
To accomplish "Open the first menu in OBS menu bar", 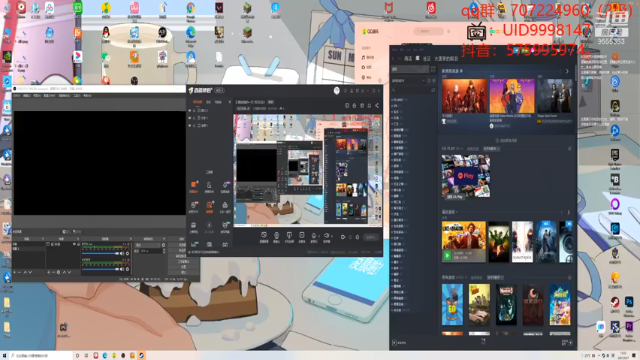I will tap(16, 96).
